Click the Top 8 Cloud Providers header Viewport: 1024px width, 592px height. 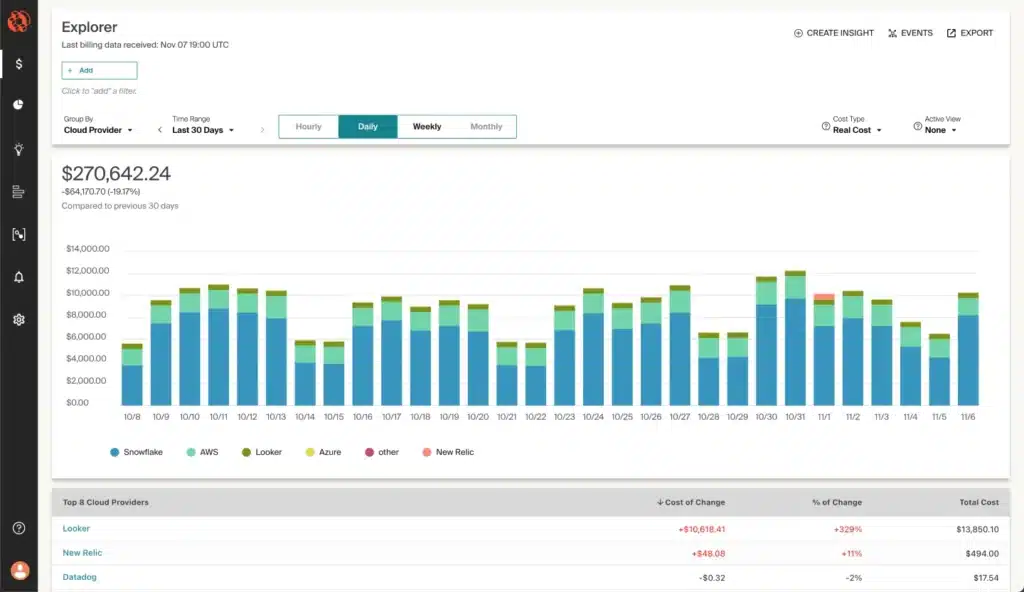click(x=106, y=502)
